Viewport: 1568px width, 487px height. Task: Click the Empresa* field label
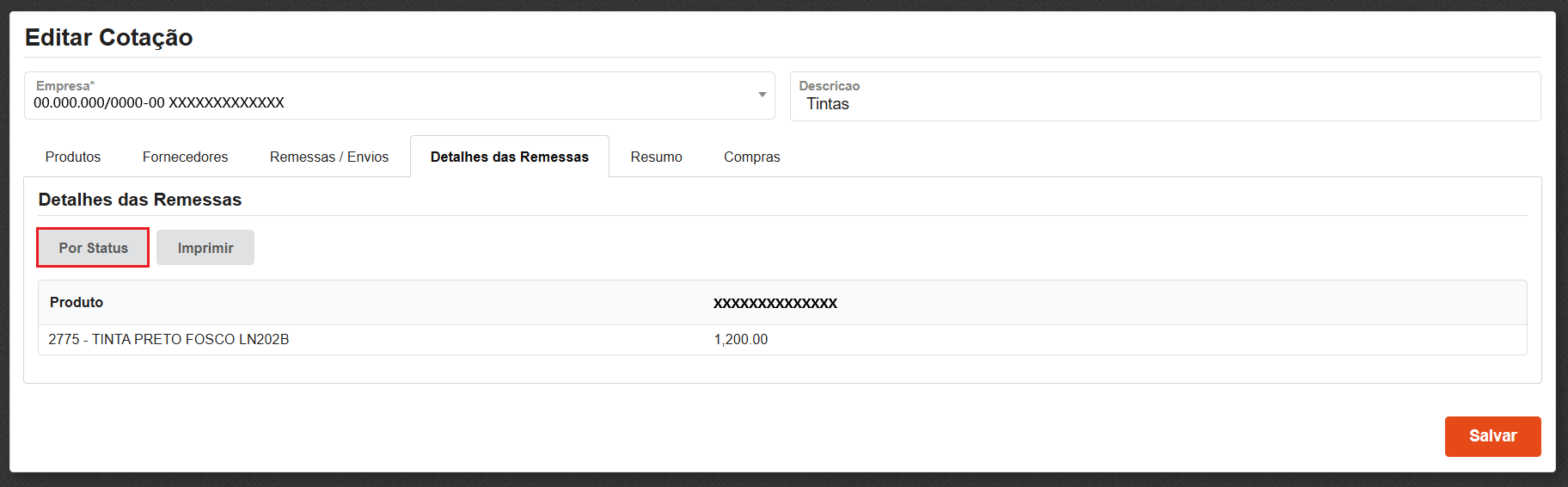click(64, 85)
